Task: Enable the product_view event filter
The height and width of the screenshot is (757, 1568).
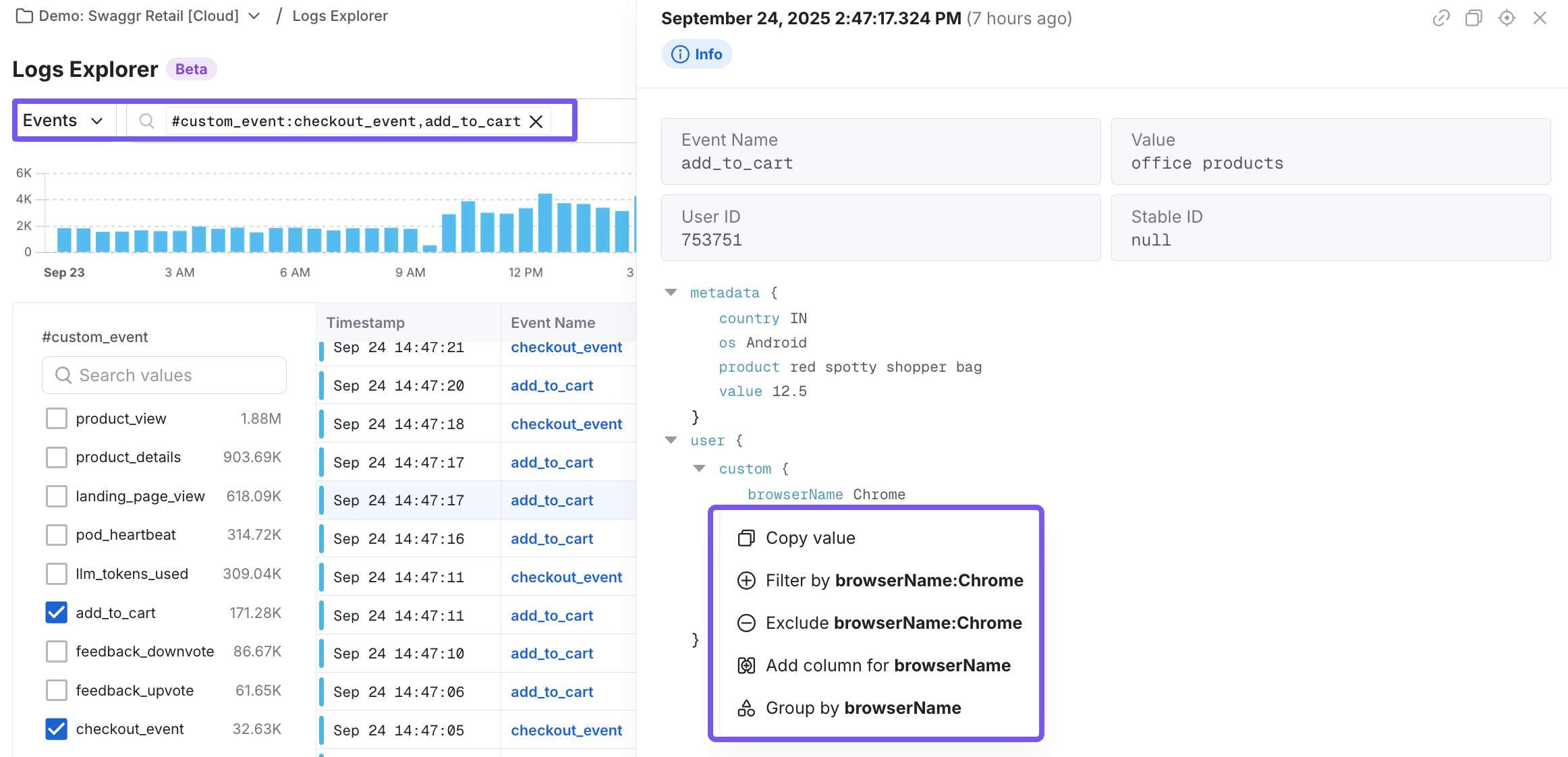Action: [57, 418]
